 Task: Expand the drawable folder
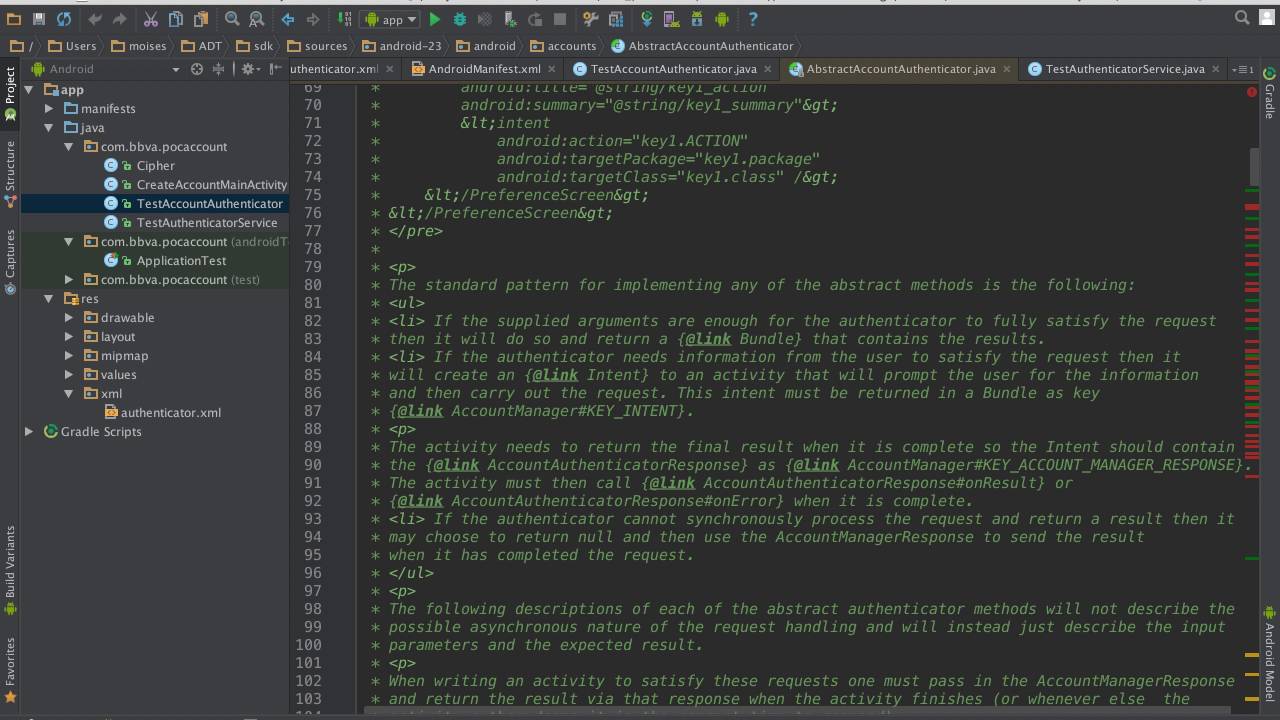pyautogui.click(x=69, y=318)
